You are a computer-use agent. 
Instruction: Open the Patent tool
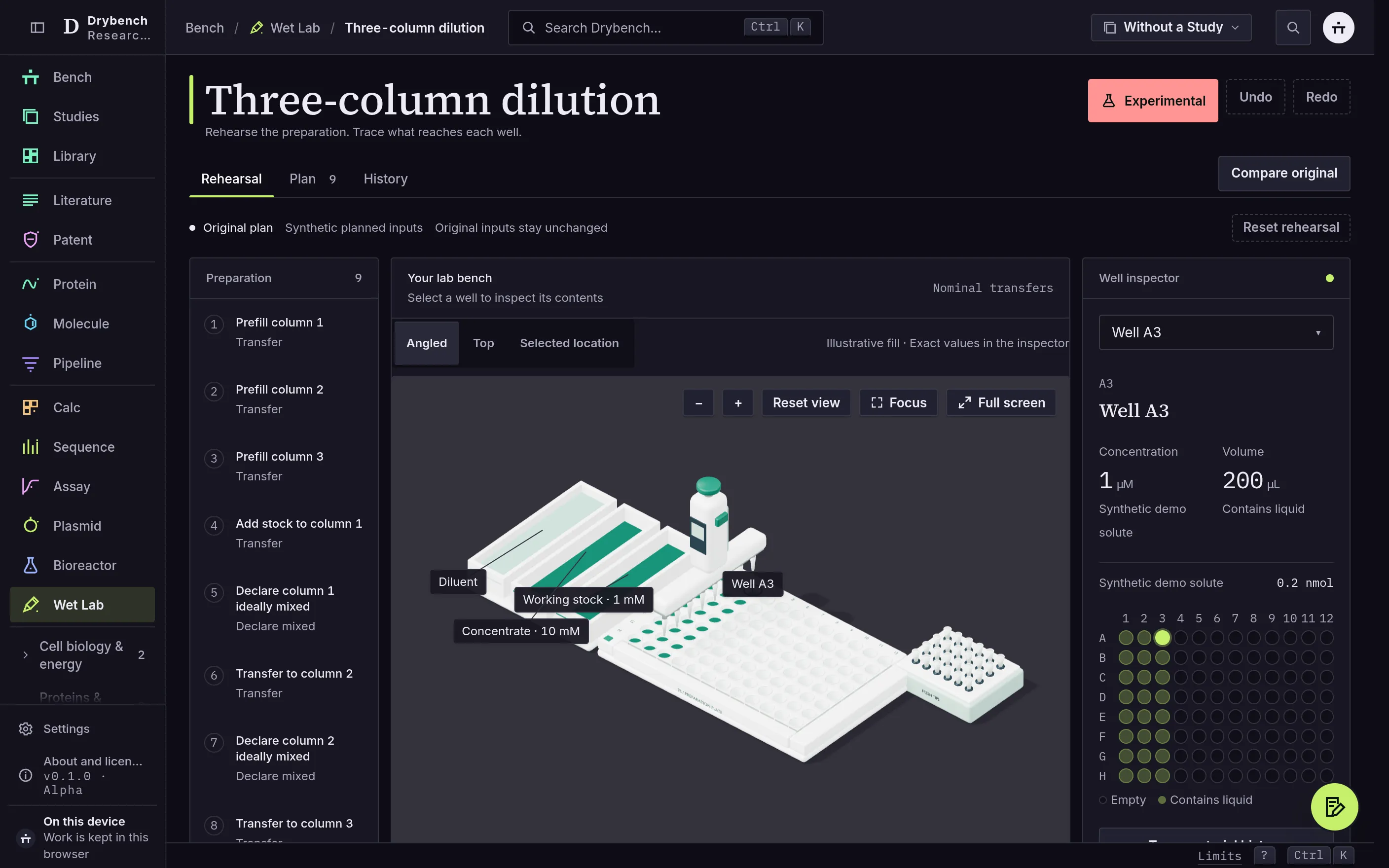coord(82,240)
